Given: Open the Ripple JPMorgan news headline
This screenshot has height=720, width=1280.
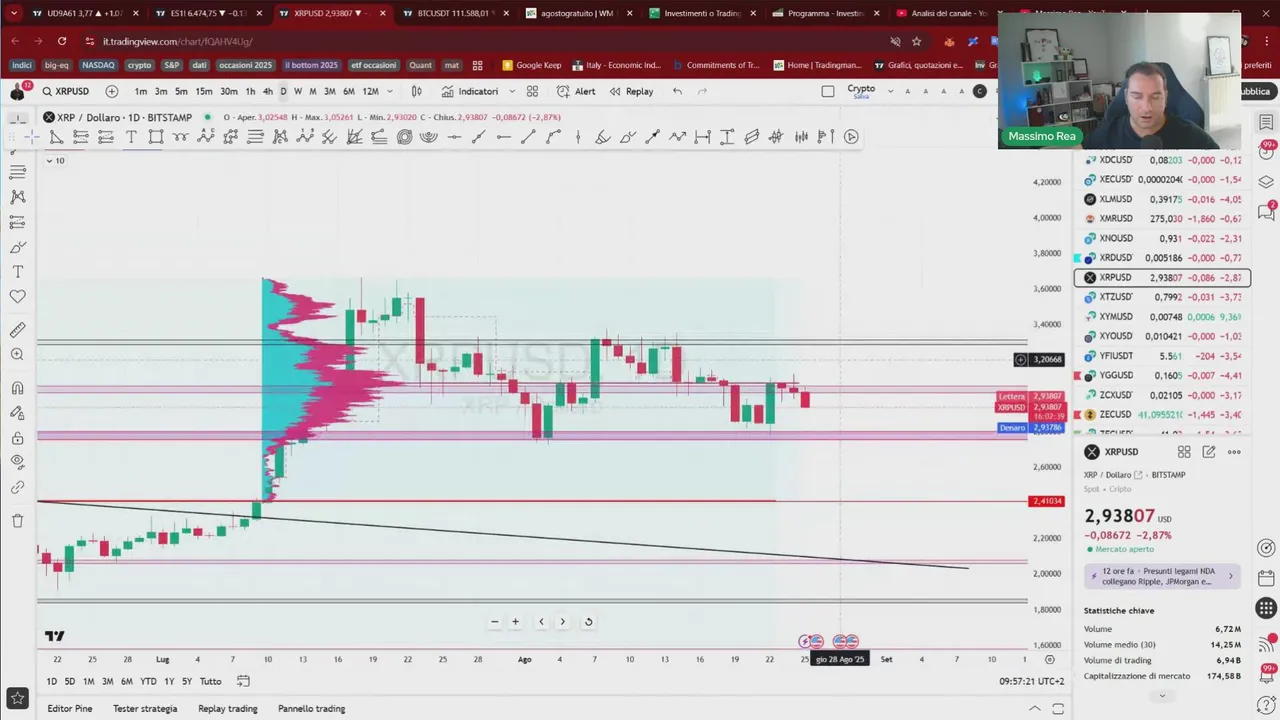Looking at the screenshot, I should point(1163,576).
